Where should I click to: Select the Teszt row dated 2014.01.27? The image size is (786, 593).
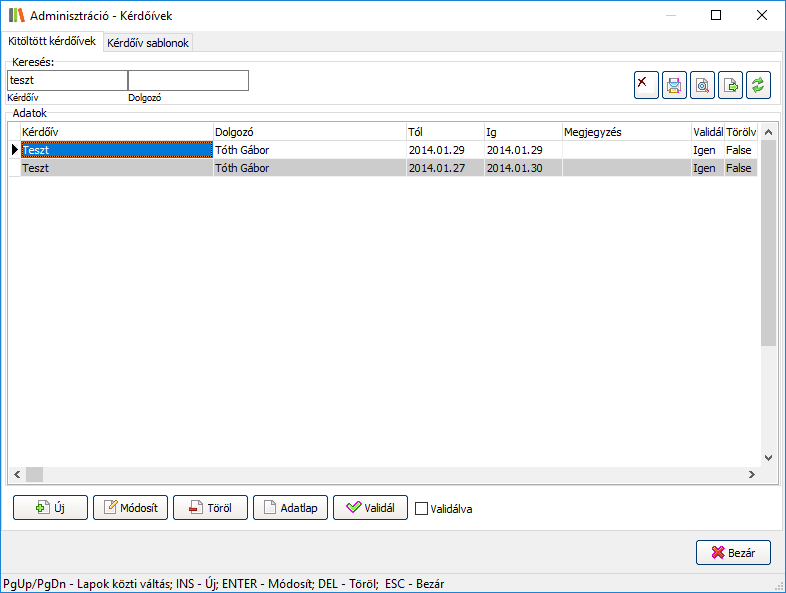tap(115, 169)
